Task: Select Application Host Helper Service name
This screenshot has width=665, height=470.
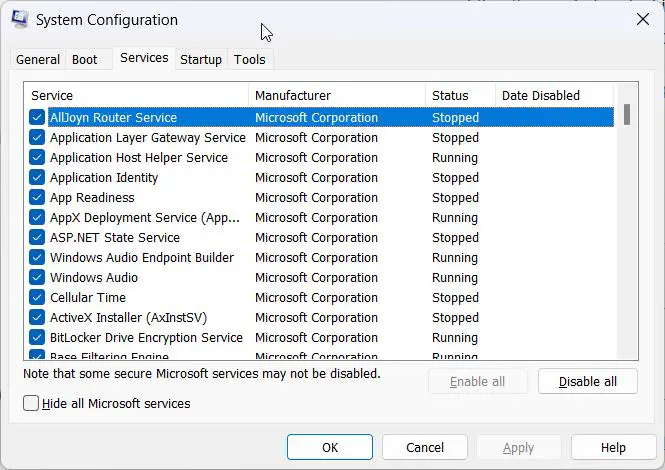Action: (x=139, y=157)
